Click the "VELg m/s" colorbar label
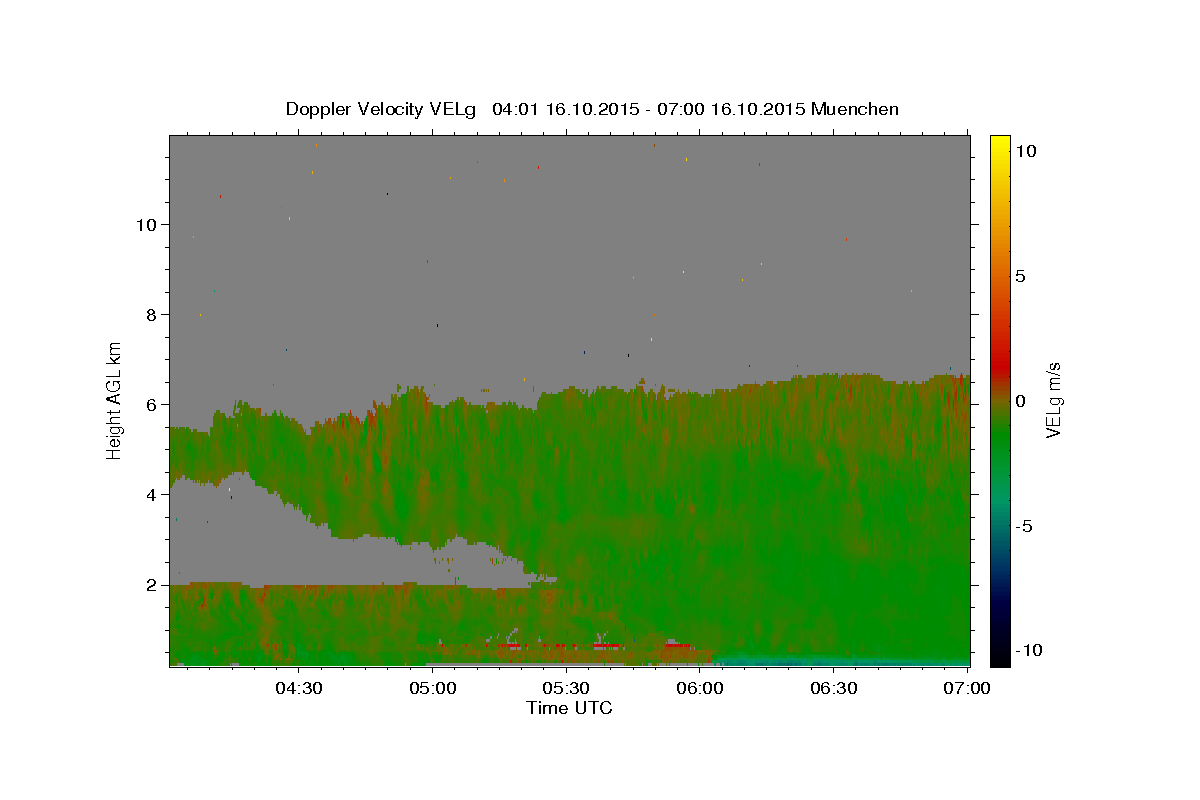This screenshot has height=800, width=1200. (1053, 400)
